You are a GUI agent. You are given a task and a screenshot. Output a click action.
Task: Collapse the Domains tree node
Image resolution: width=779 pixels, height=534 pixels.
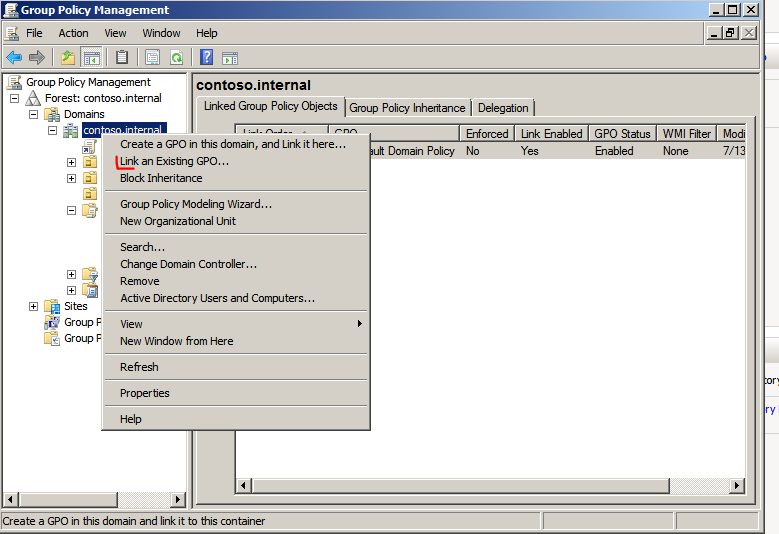coord(33,114)
